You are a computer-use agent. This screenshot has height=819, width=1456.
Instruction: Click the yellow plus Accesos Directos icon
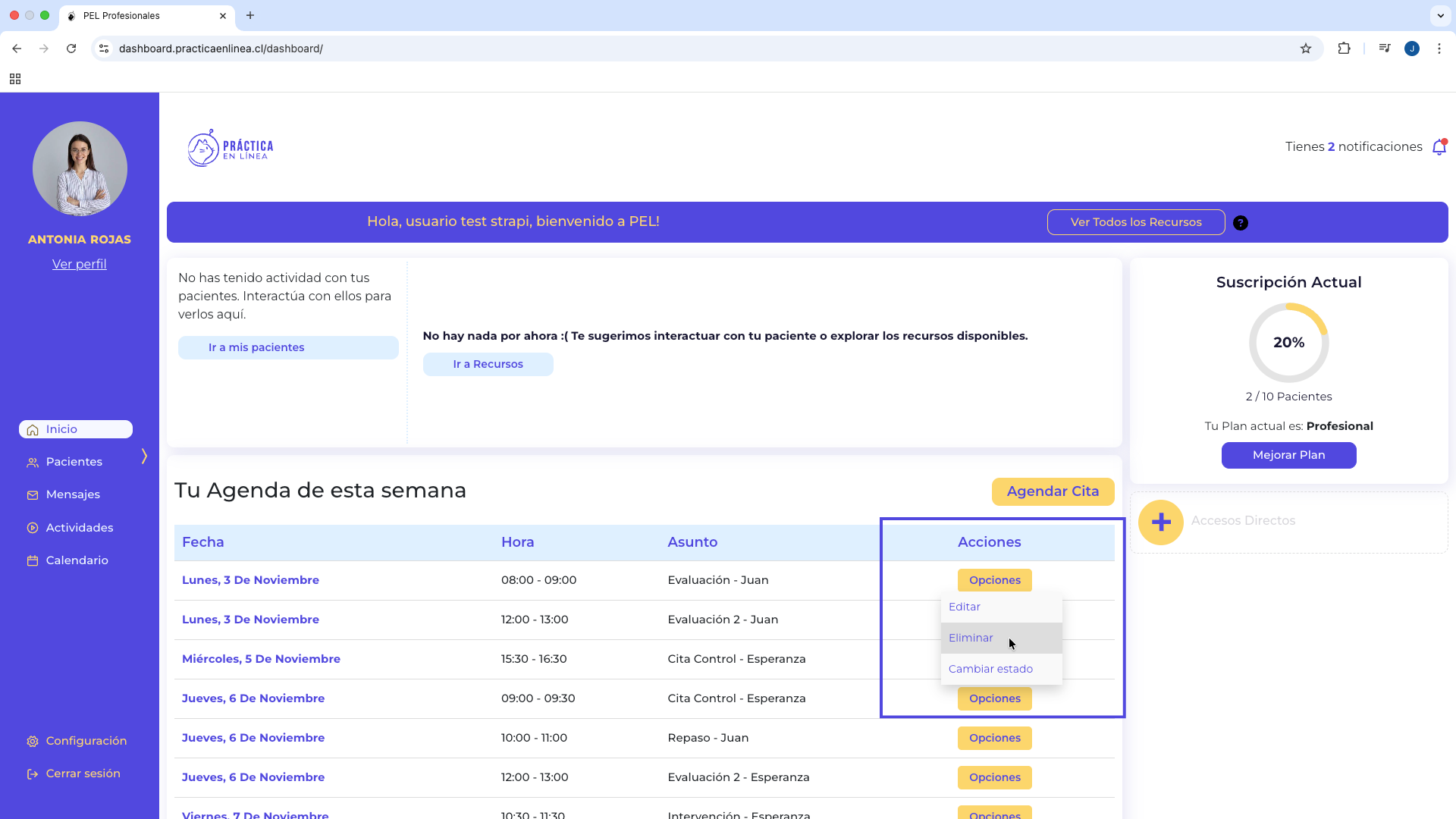1160,522
